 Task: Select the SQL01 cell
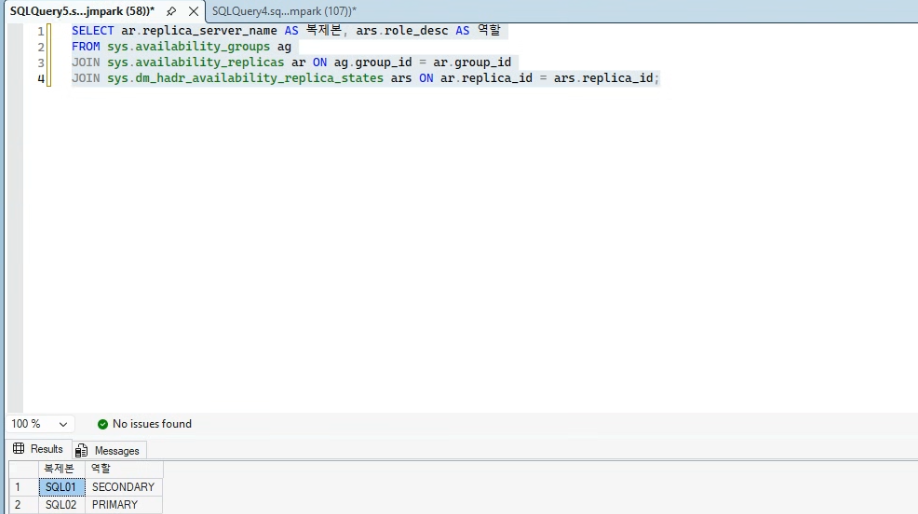61,487
